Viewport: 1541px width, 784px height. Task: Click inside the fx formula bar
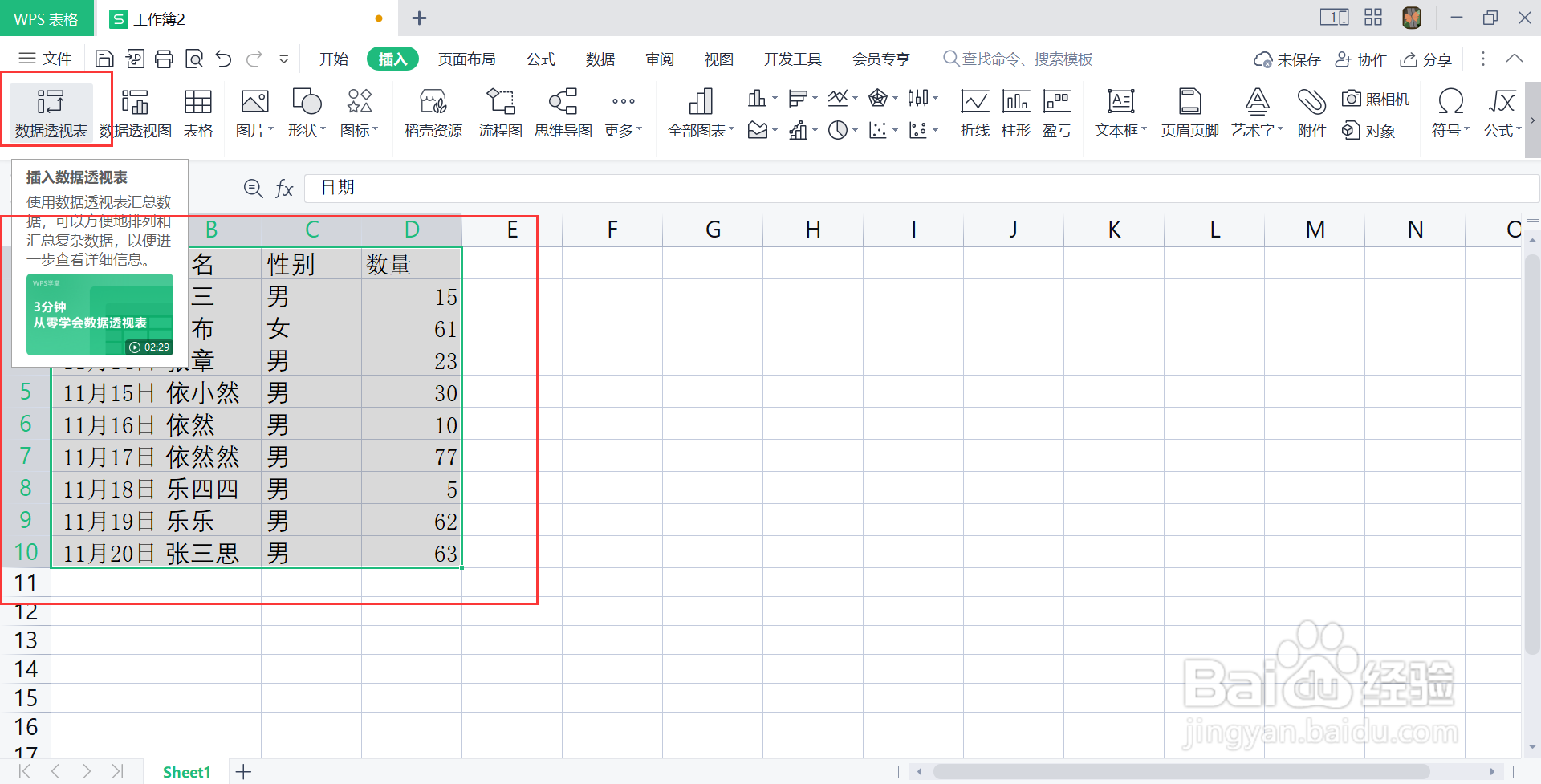562,188
